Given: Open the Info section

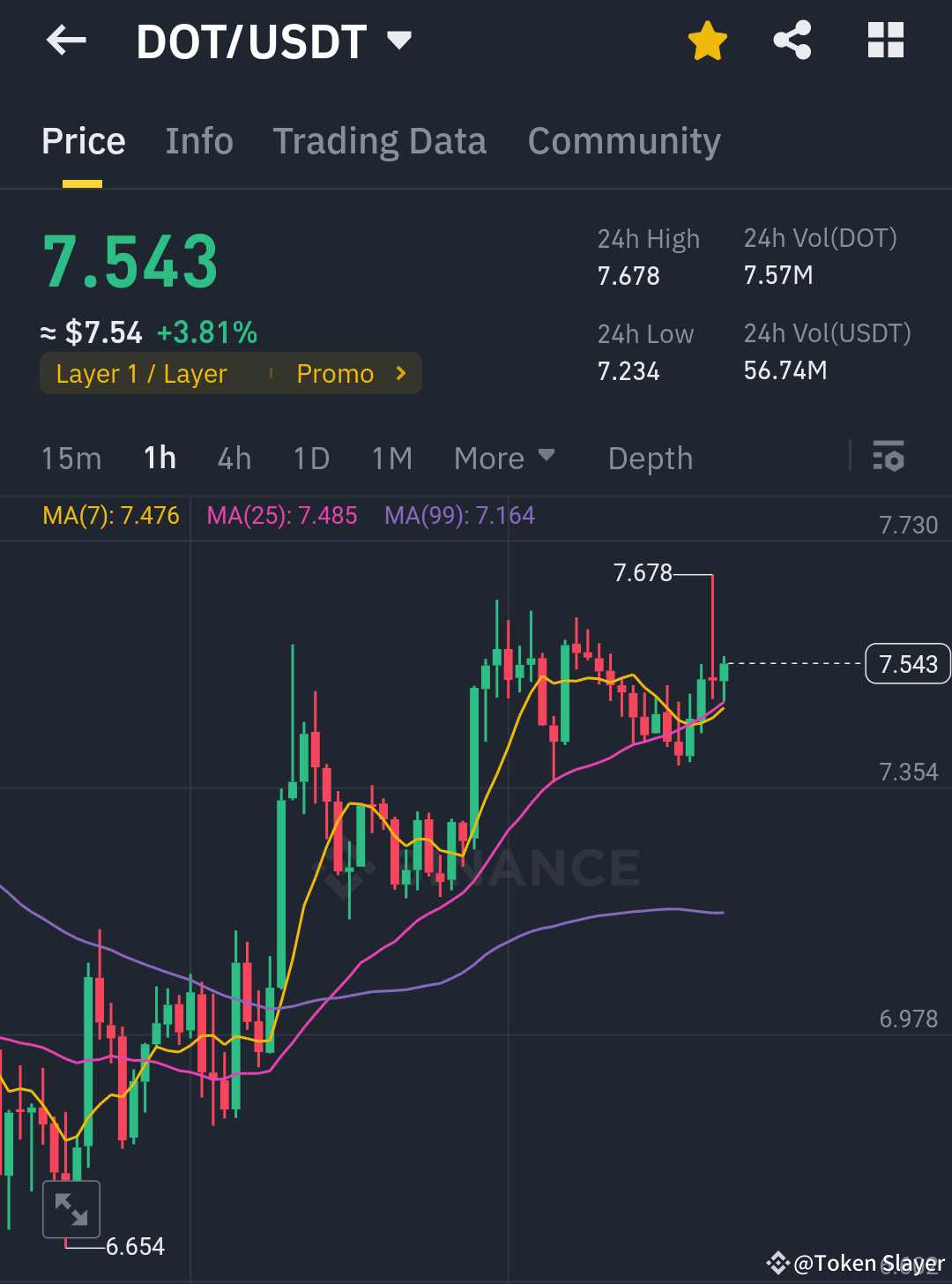Looking at the screenshot, I should 198,141.
